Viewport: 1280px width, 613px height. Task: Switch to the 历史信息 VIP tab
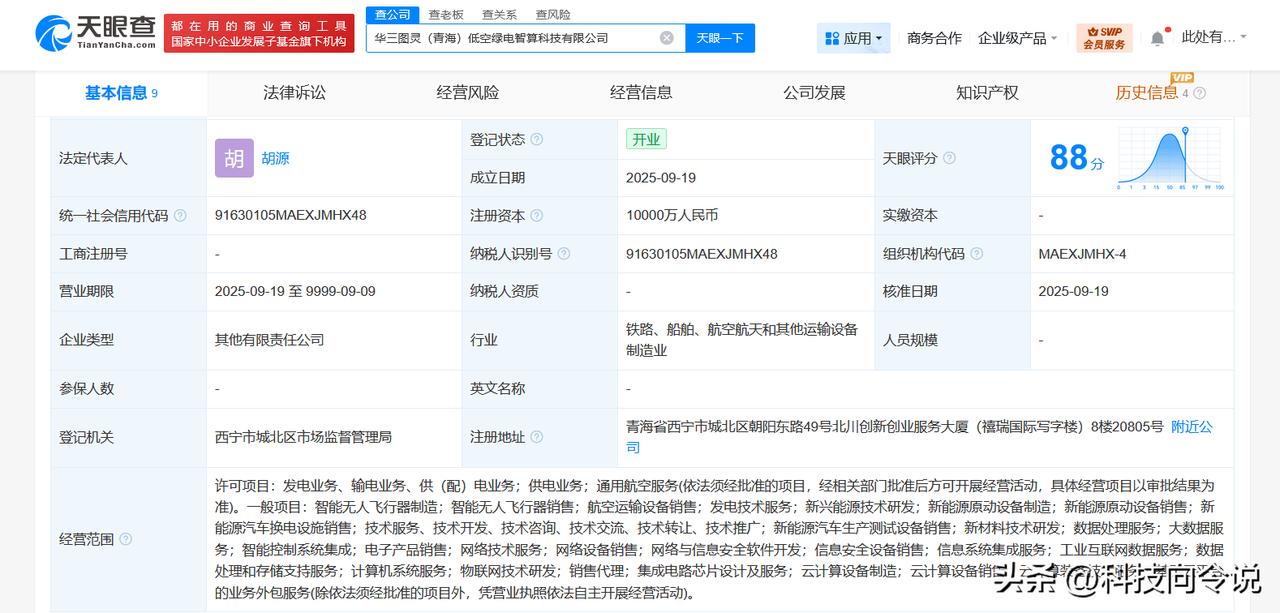point(1152,93)
